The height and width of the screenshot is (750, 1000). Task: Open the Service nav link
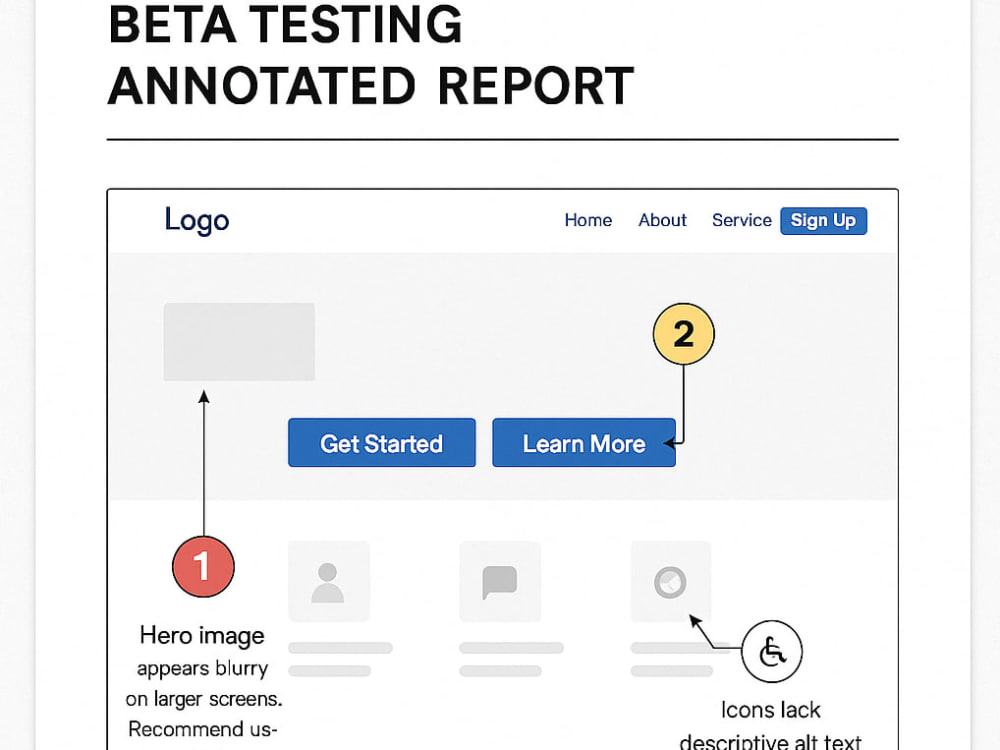(x=742, y=220)
